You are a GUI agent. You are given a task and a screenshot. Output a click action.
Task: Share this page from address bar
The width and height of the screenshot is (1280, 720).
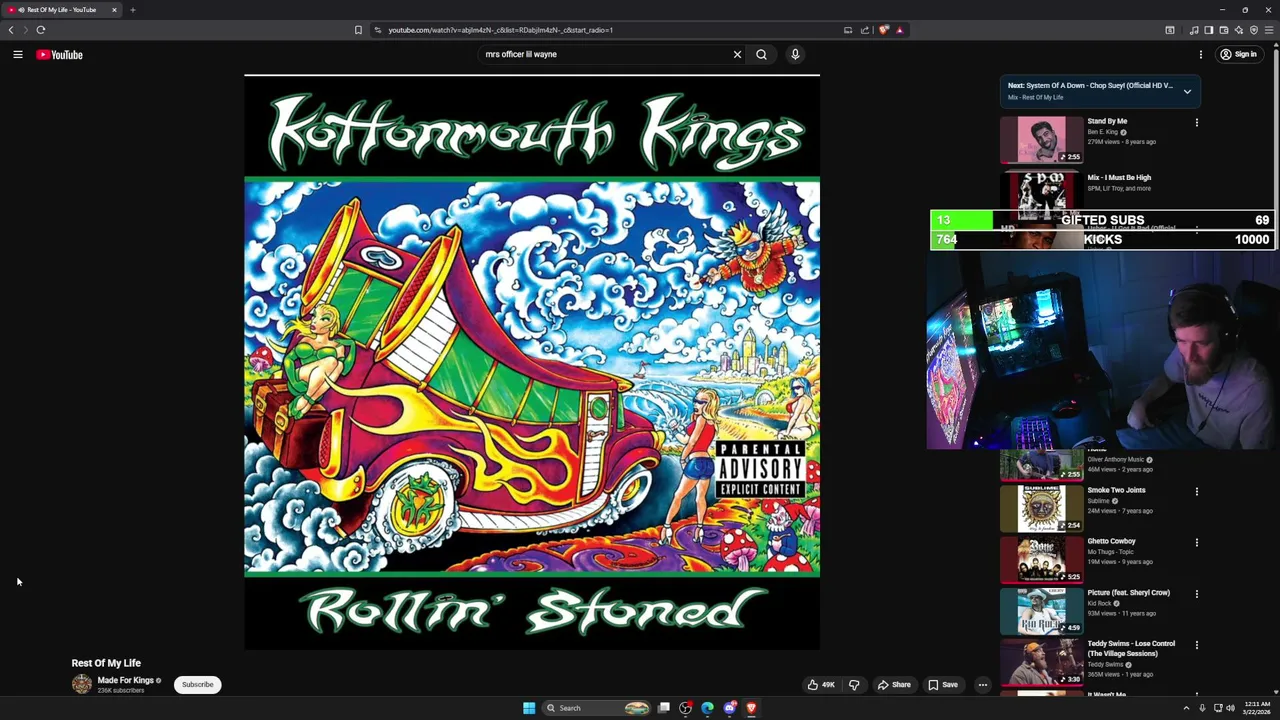tap(865, 30)
